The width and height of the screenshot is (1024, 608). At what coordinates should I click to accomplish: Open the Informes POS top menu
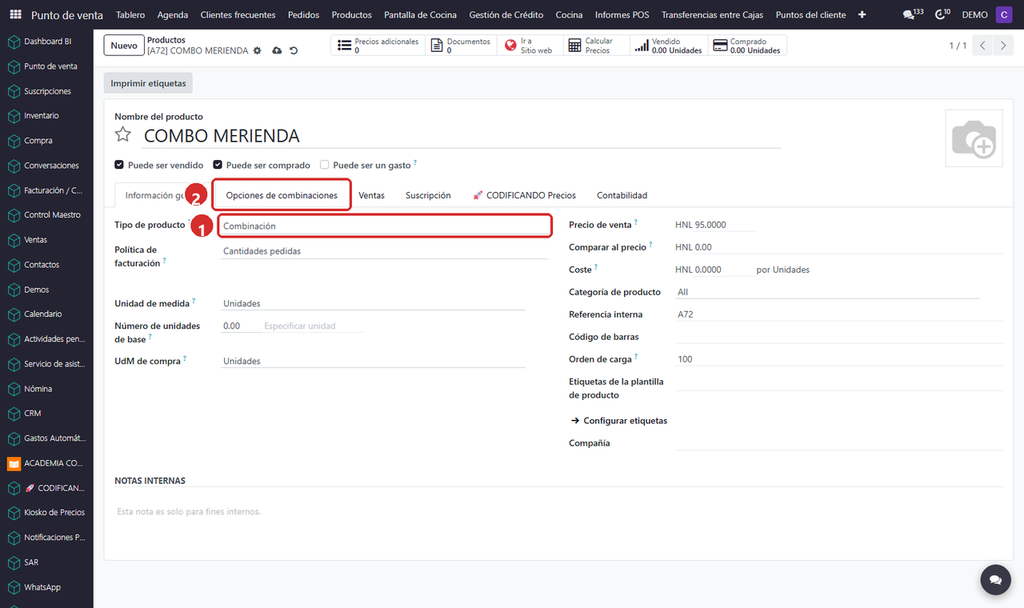[622, 14]
